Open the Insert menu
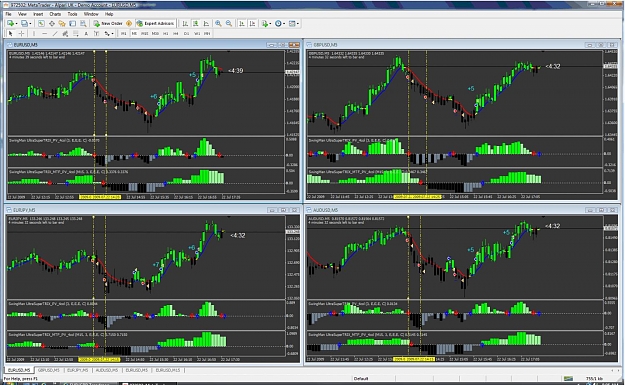The image size is (625, 385). [38, 14]
